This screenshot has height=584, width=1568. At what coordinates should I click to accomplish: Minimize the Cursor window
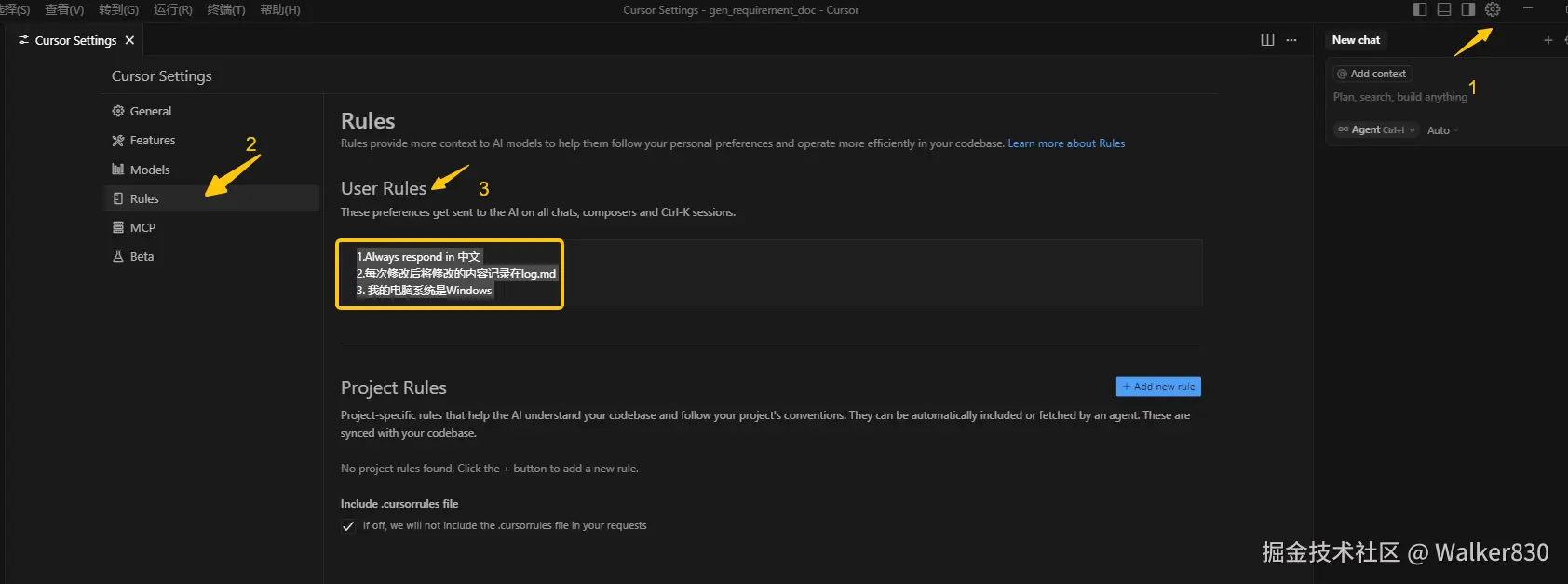pyautogui.click(x=1528, y=9)
